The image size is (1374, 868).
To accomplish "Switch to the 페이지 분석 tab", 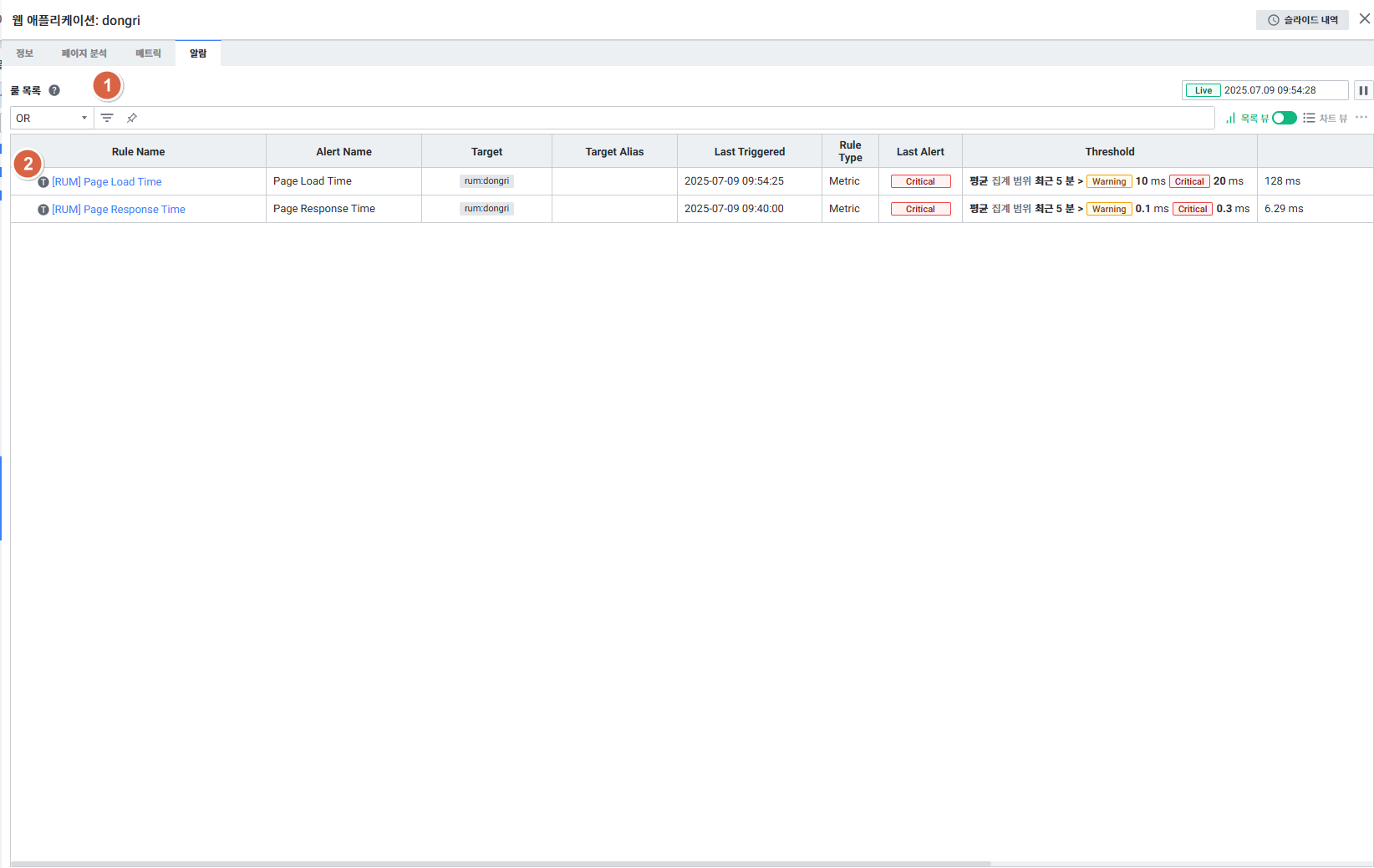I will click(84, 53).
